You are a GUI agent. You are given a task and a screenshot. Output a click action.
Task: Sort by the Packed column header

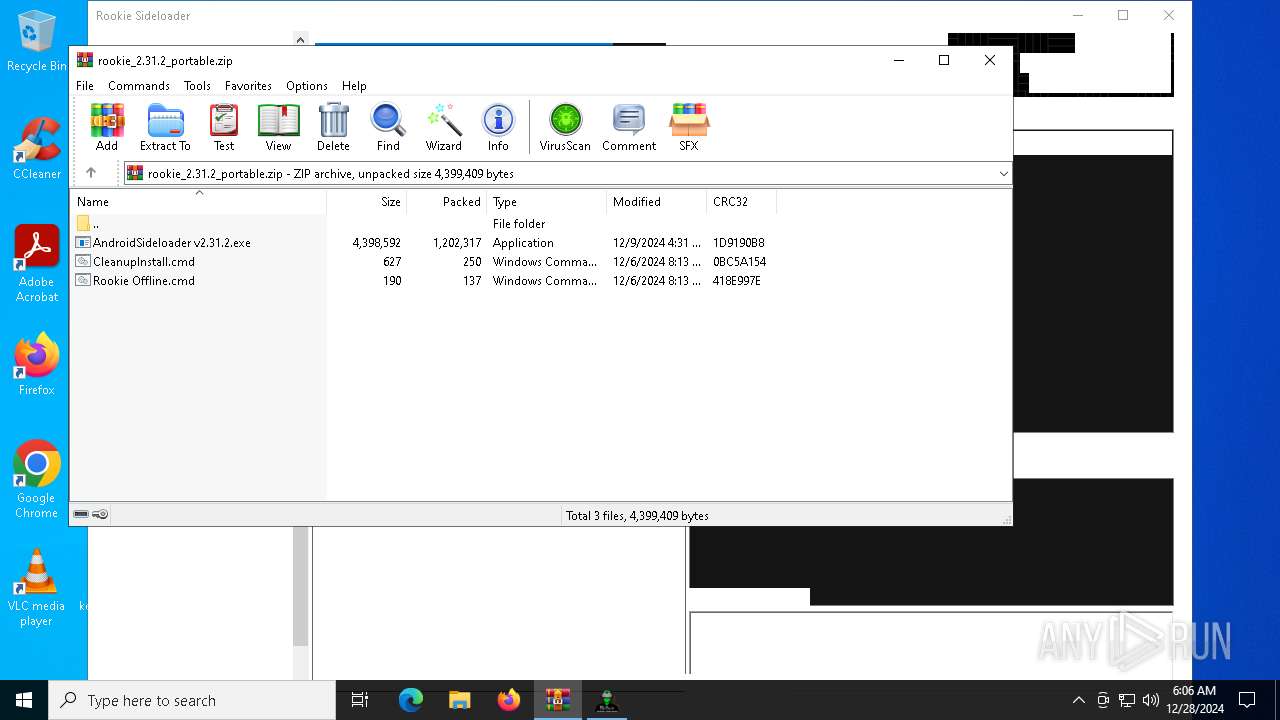446,202
